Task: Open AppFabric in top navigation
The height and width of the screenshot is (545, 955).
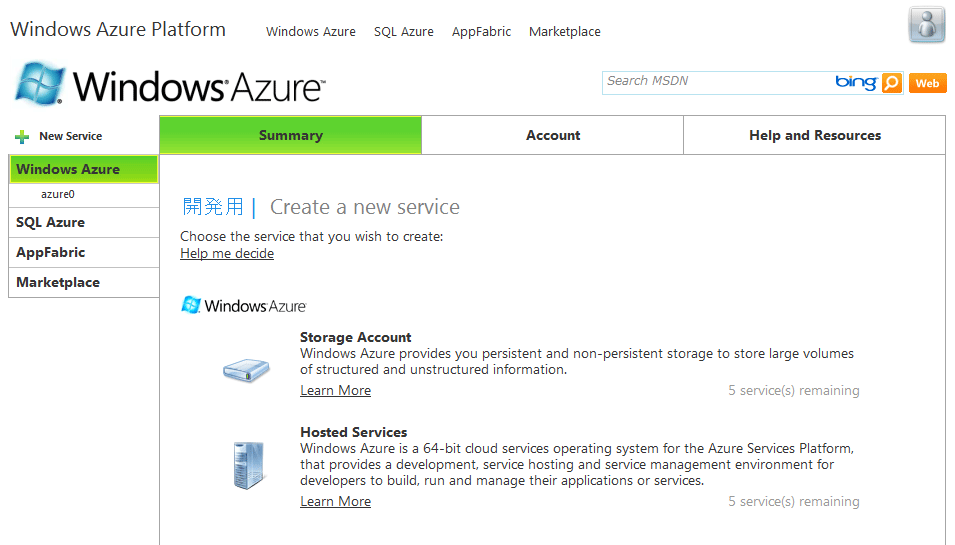Action: pos(481,32)
